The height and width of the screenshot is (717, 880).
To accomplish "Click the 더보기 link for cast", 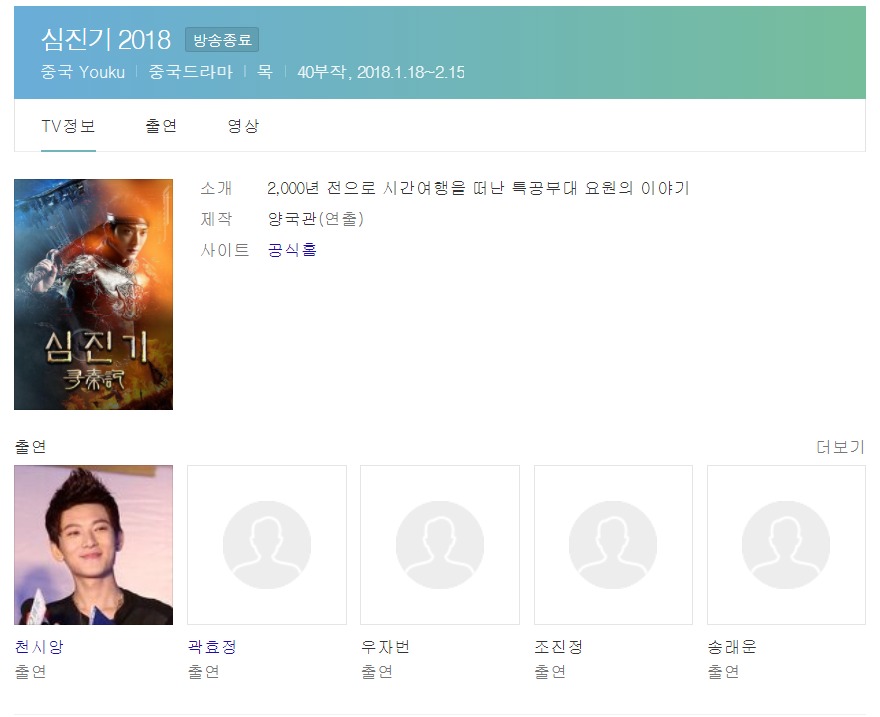I will (x=840, y=447).
